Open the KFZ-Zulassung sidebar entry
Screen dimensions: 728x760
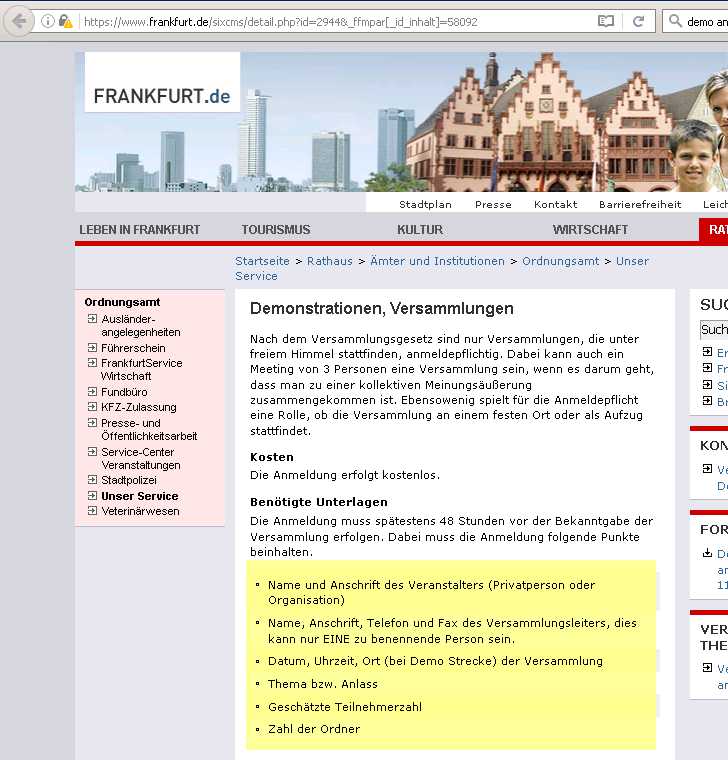(x=138, y=407)
